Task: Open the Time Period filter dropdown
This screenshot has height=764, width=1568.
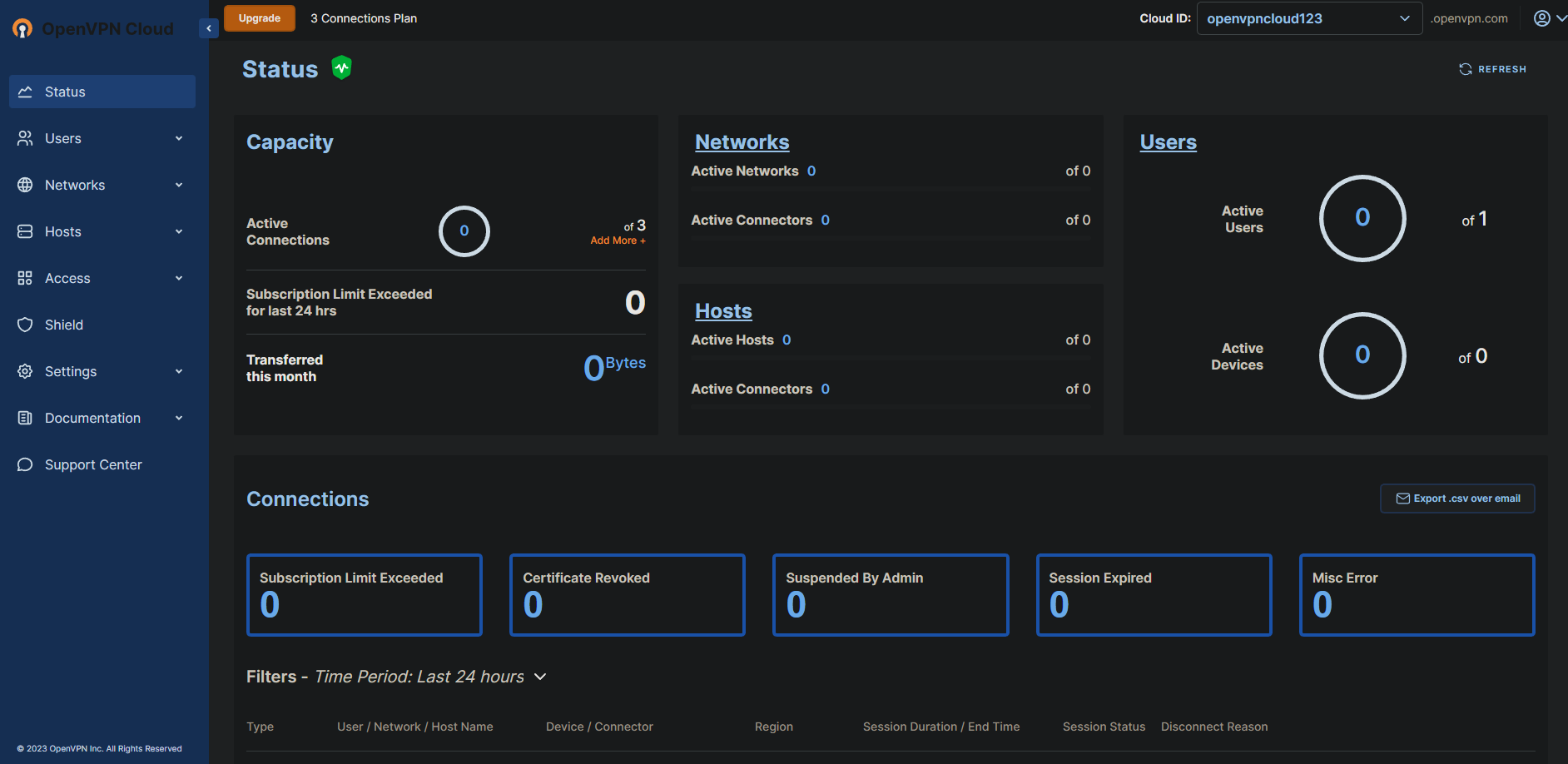Action: (x=540, y=677)
